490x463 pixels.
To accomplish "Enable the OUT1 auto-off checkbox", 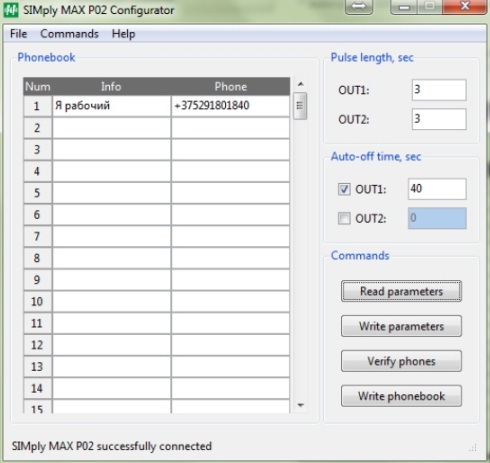I will coord(344,189).
